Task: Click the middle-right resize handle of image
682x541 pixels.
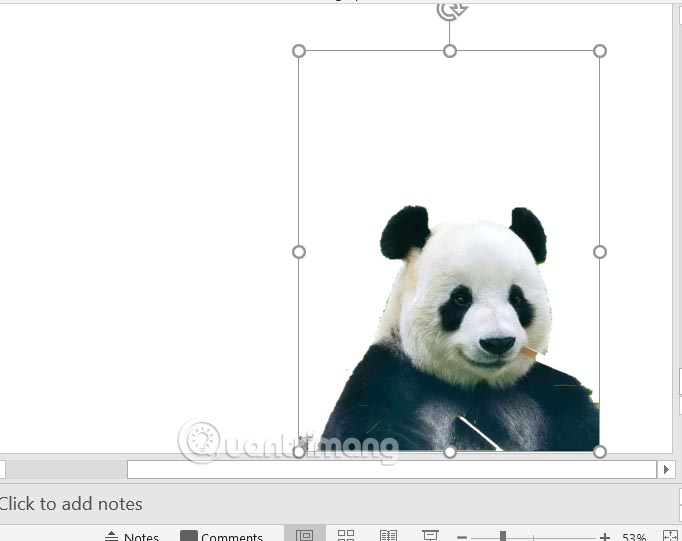Action: 600,252
